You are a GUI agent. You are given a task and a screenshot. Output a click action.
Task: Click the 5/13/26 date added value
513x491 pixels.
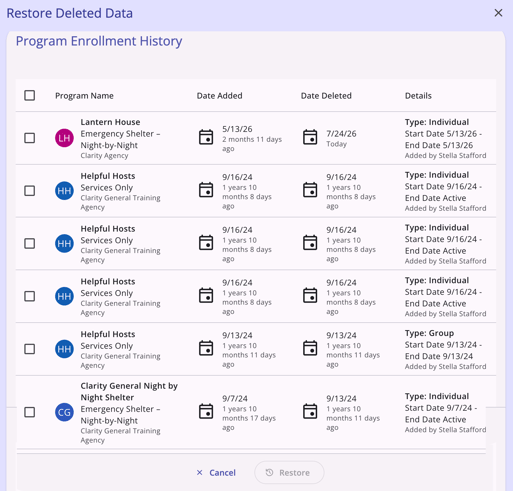point(237,129)
